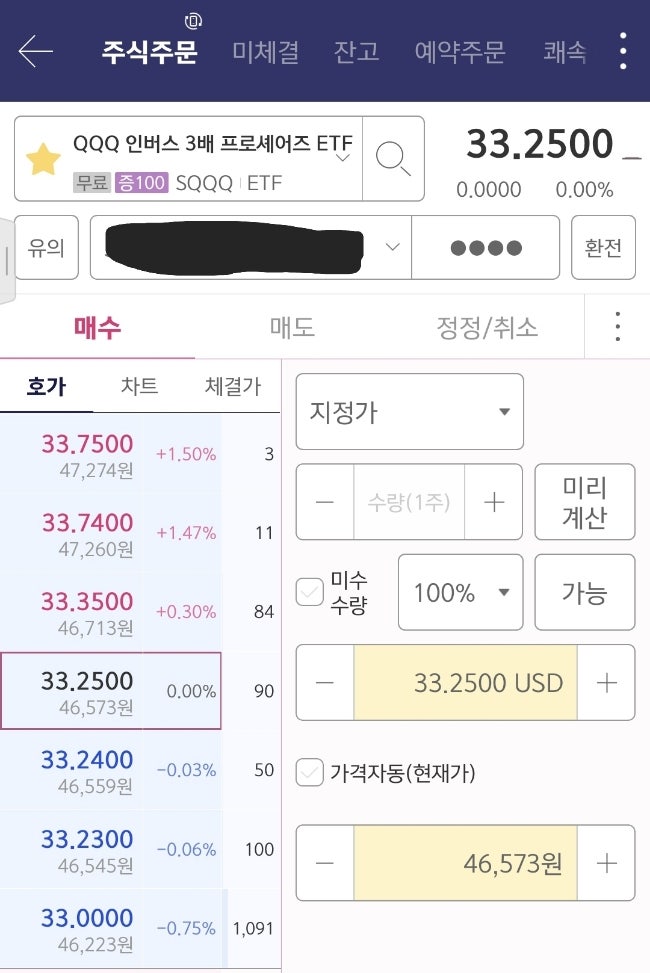Toggle 가격자동(현재가) checkbox
This screenshot has height=973, width=650.
coord(310,772)
